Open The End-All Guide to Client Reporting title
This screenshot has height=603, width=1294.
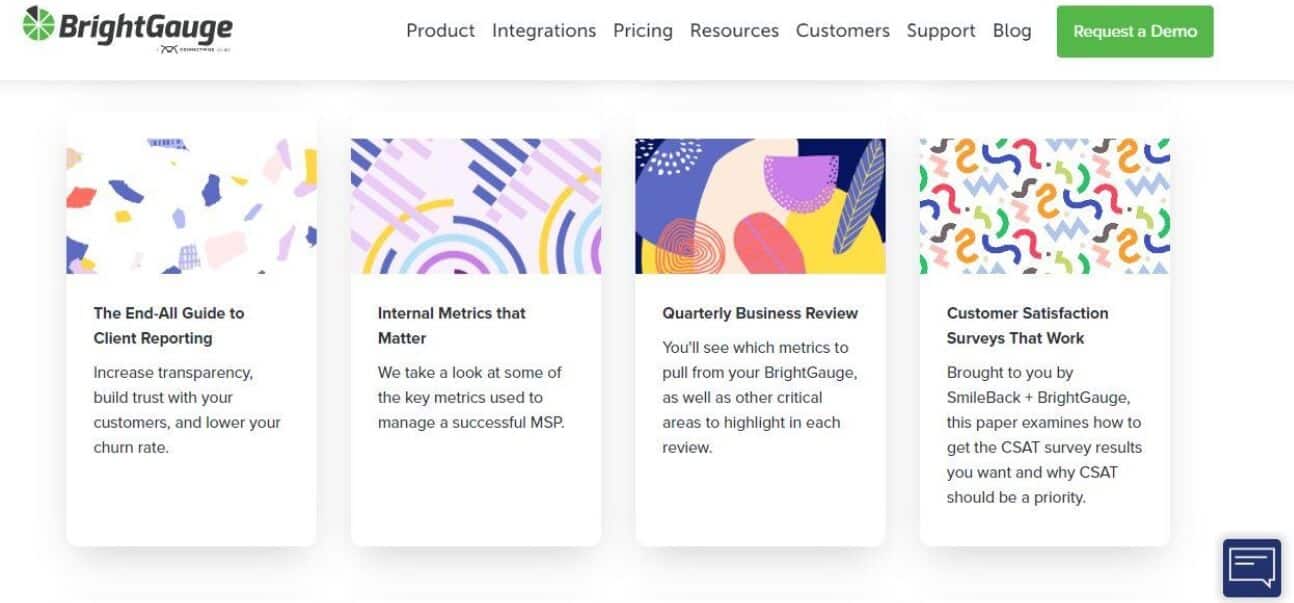click(x=168, y=325)
